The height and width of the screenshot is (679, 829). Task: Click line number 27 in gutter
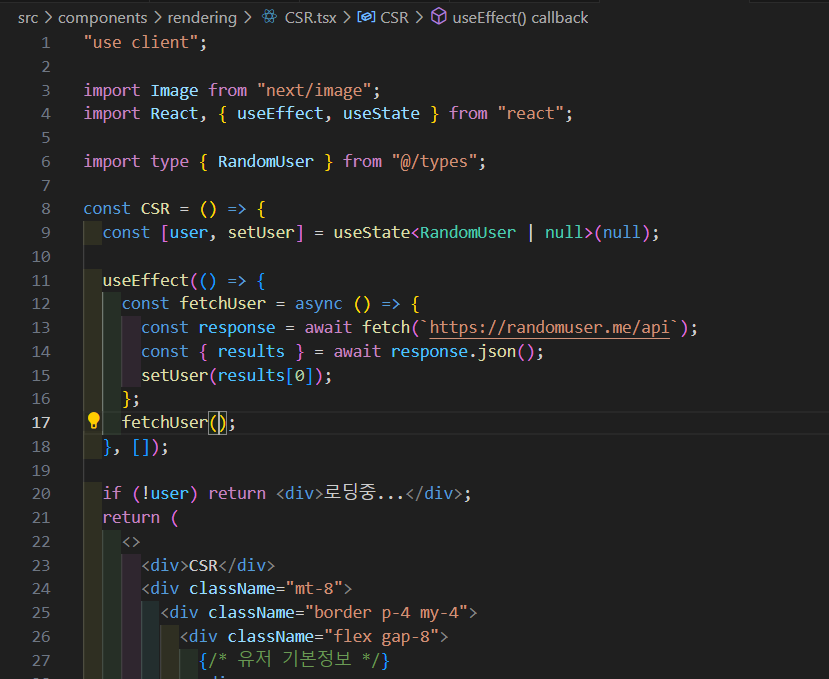pyautogui.click(x=41, y=660)
